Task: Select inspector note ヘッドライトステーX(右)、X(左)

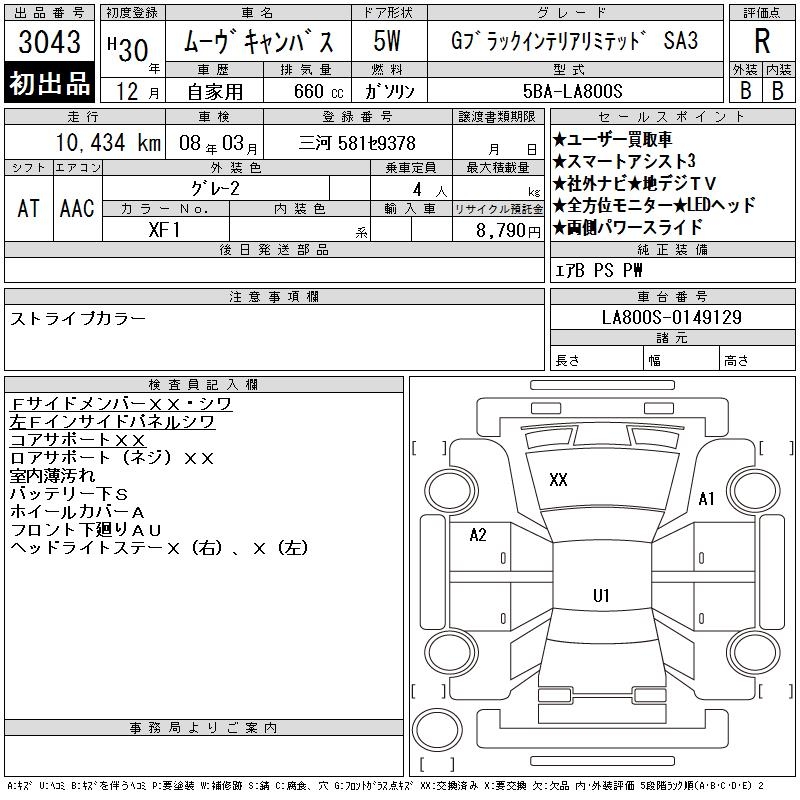Action: click(x=160, y=548)
